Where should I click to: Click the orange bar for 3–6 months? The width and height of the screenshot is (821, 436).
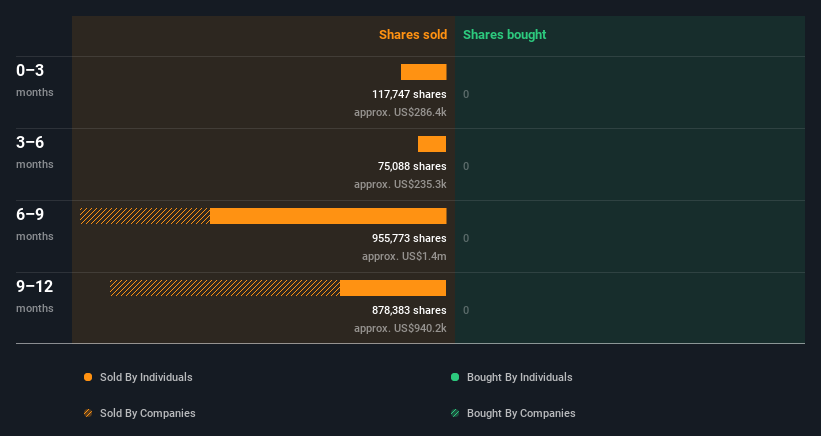coord(432,144)
